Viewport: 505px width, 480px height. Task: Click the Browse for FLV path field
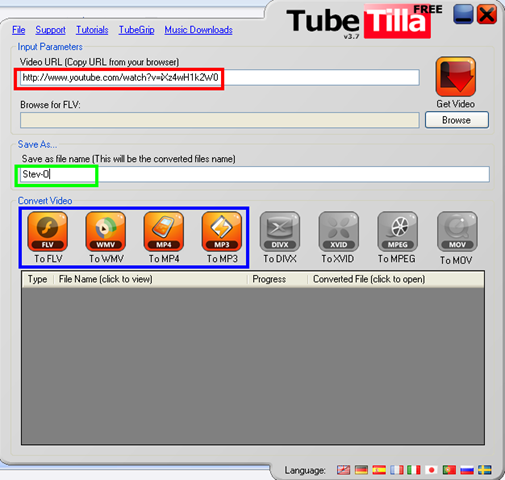pos(219,120)
